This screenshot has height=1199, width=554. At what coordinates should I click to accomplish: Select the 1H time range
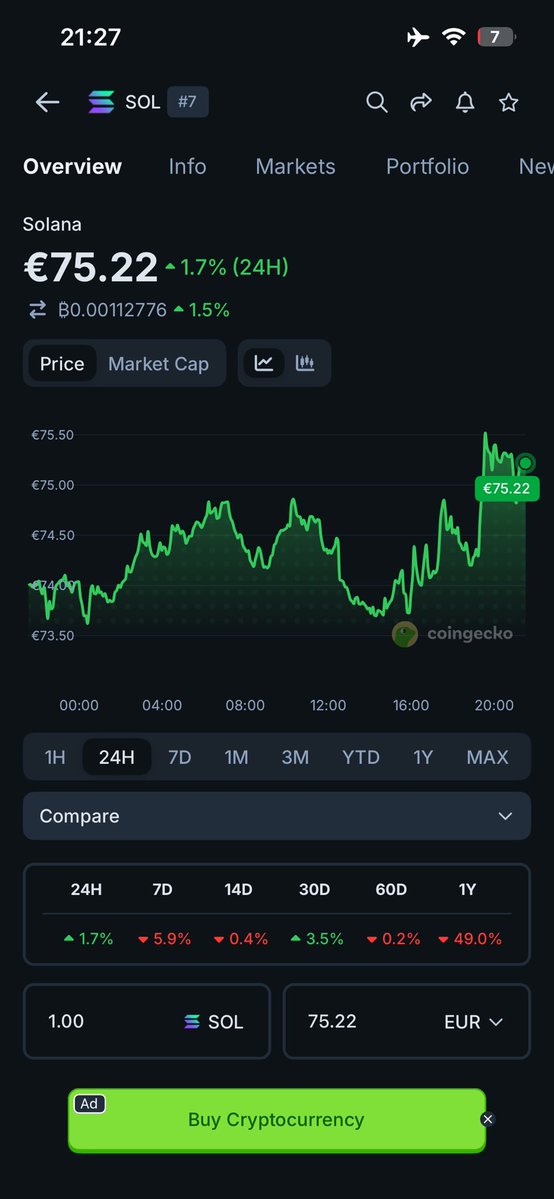pyautogui.click(x=55, y=757)
